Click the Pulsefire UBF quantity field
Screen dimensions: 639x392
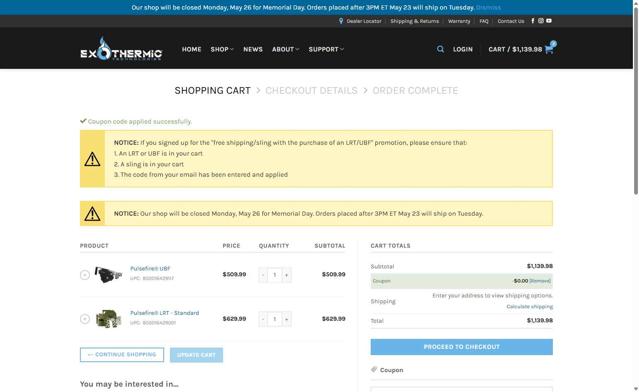click(x=275, y=275)
